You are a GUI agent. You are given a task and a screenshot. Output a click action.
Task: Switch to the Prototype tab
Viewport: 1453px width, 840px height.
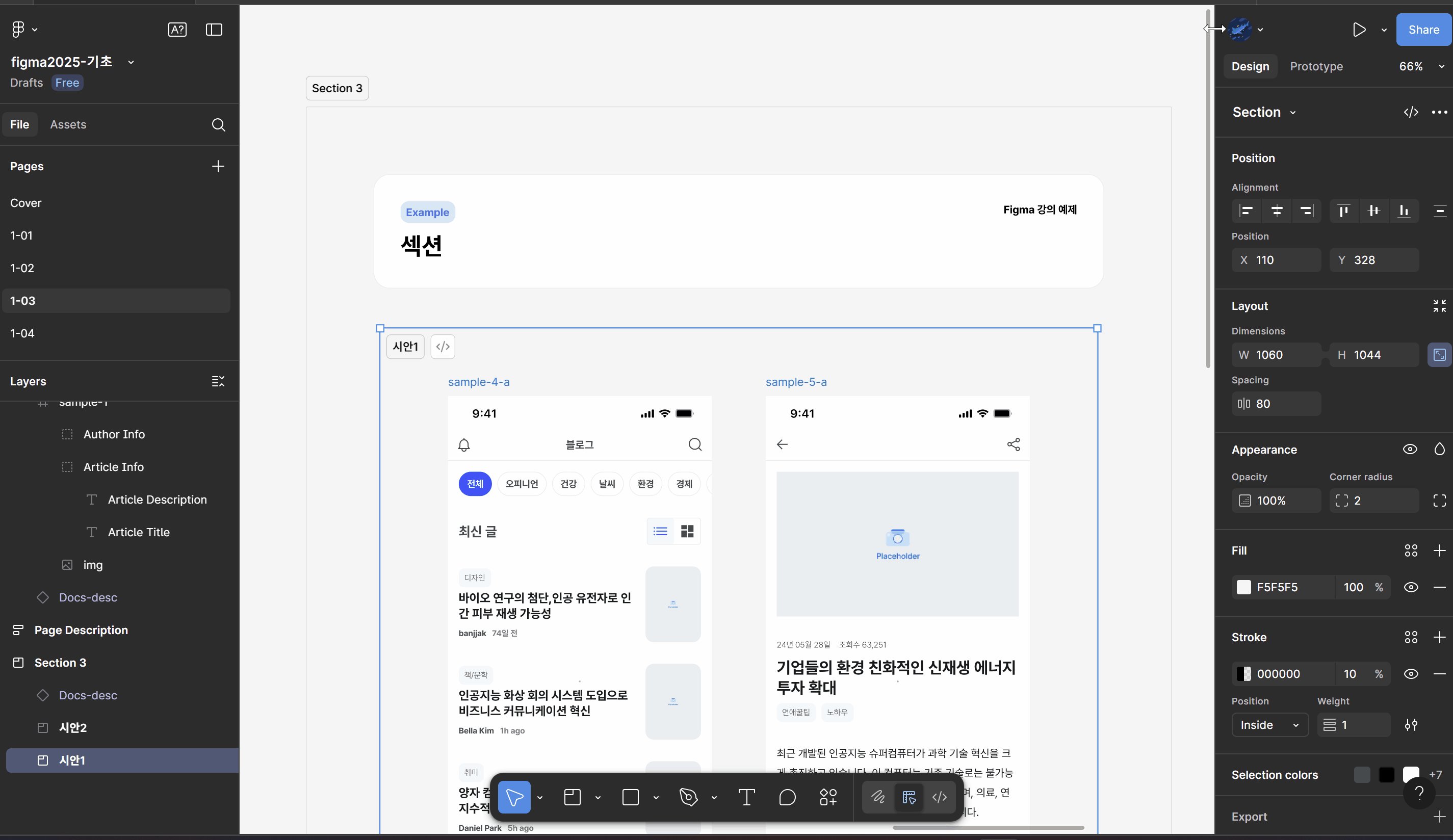[x=1316, y=67]
